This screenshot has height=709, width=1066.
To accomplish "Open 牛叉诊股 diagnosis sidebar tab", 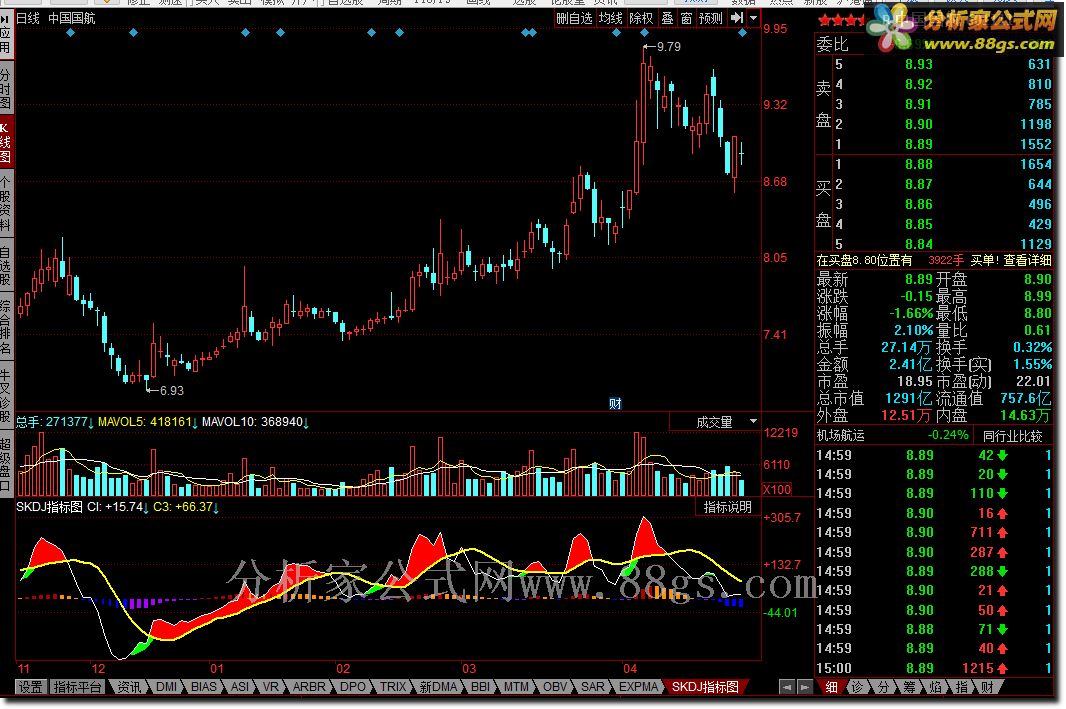I will coord(5,396).
